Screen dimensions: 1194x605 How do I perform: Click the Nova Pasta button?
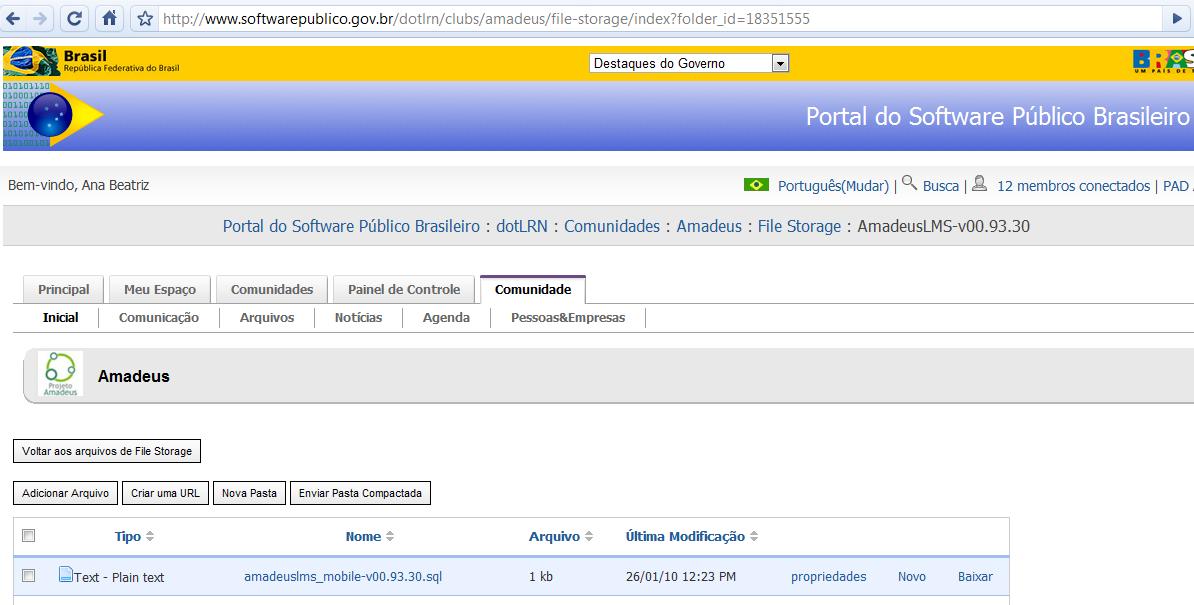point(249,493)
